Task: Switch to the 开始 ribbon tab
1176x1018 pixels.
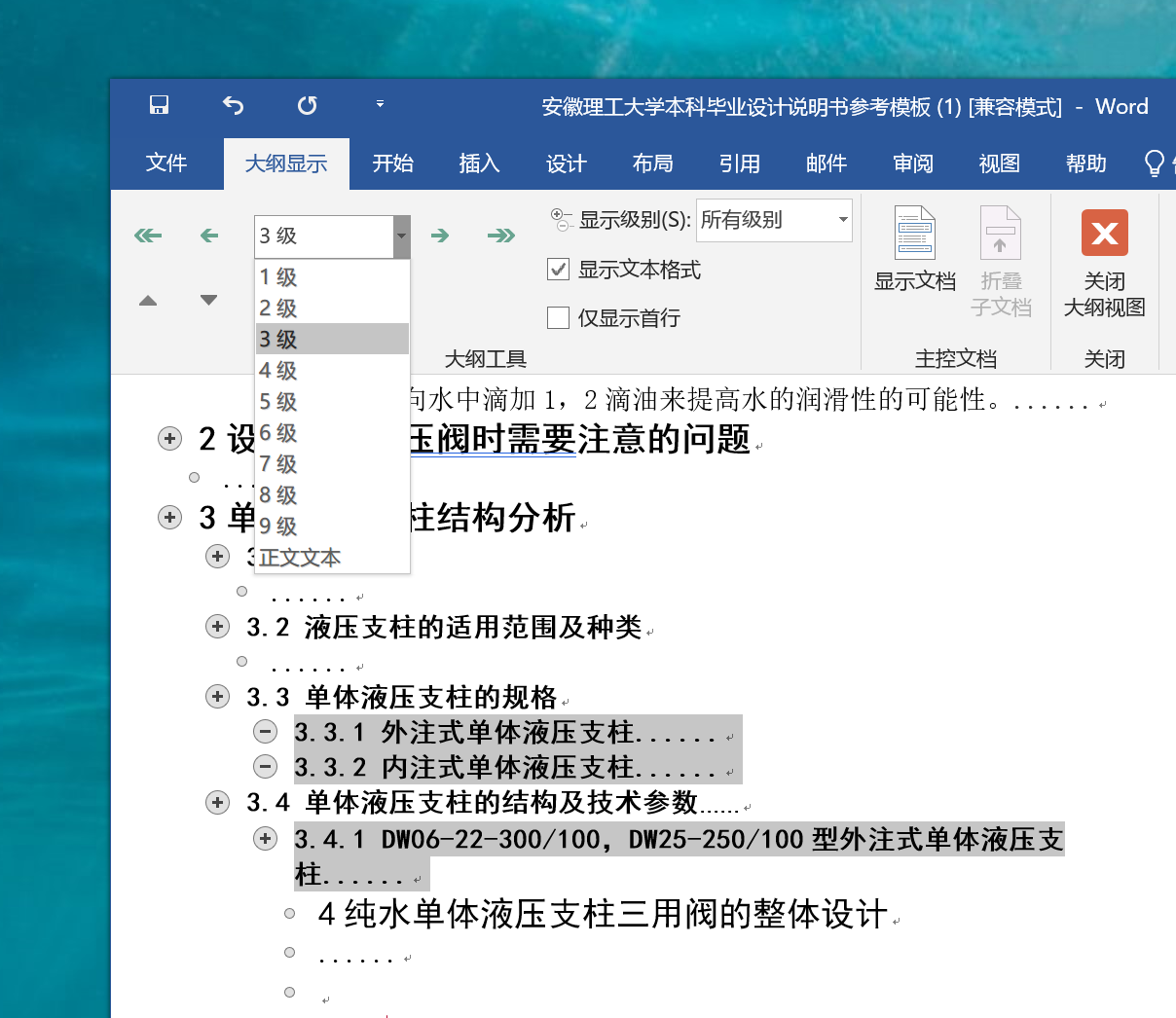Action: [393, 164]
